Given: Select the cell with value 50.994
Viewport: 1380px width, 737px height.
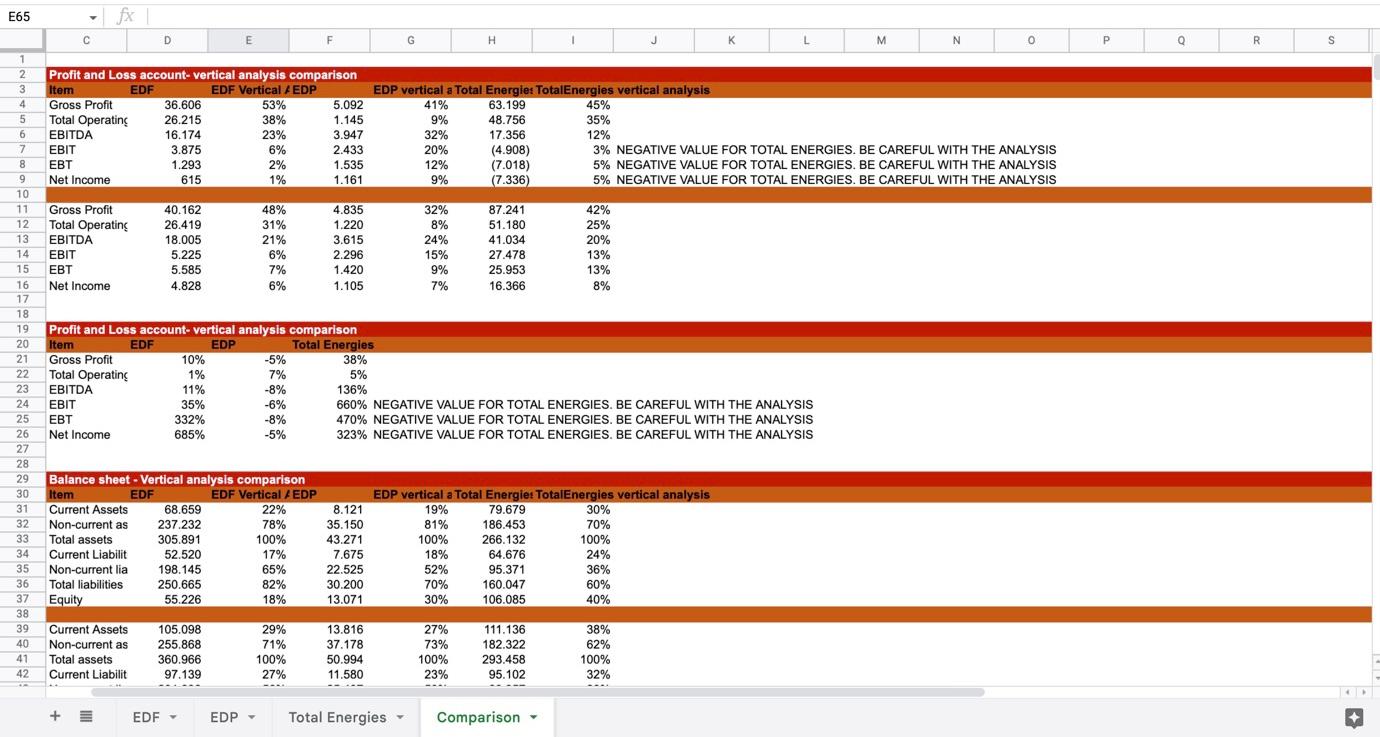Looking at the screenshot, I should click(329, 660).
